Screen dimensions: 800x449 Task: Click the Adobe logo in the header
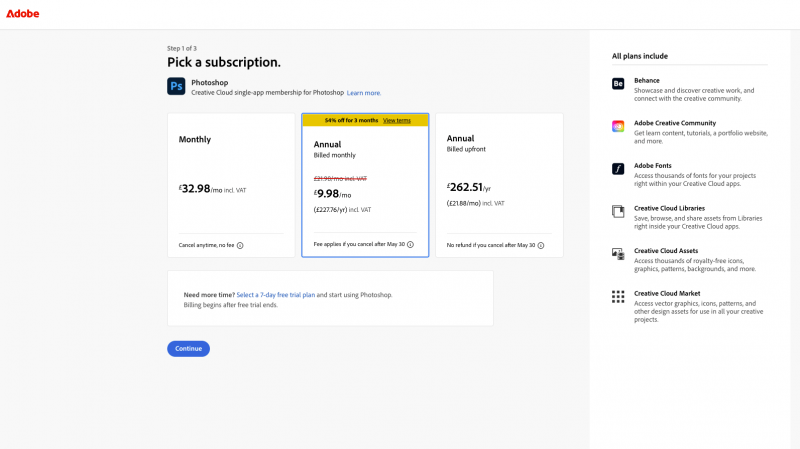(x=22, y=14)
